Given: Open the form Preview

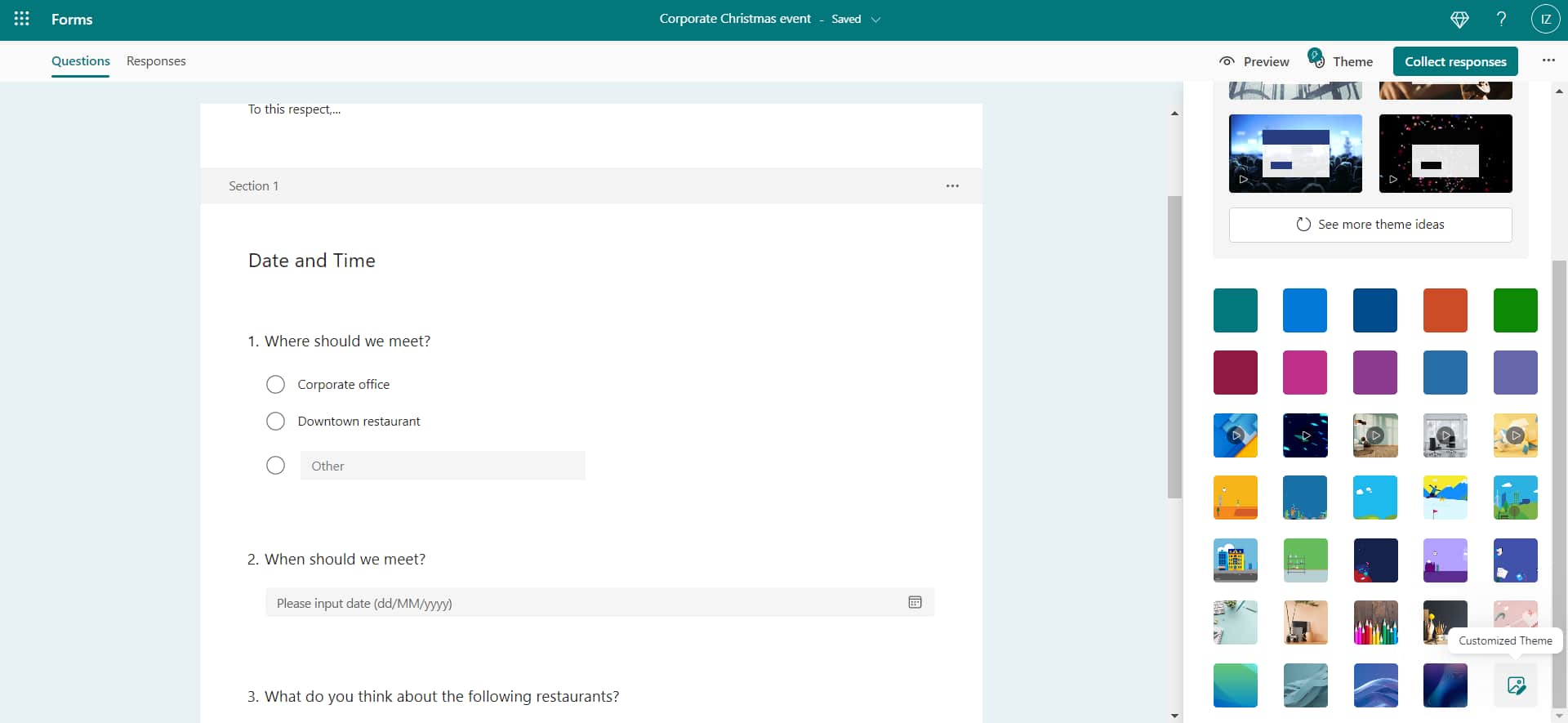Looking at the screenshot, I should point(1254,62).
